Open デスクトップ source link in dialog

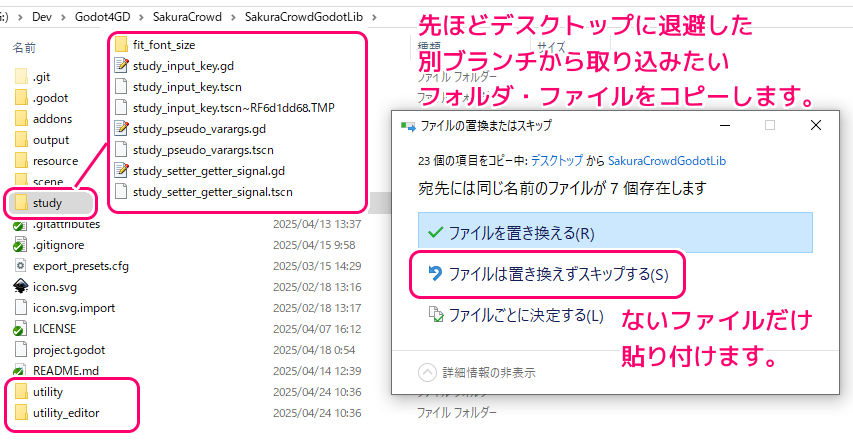(557, 161)
